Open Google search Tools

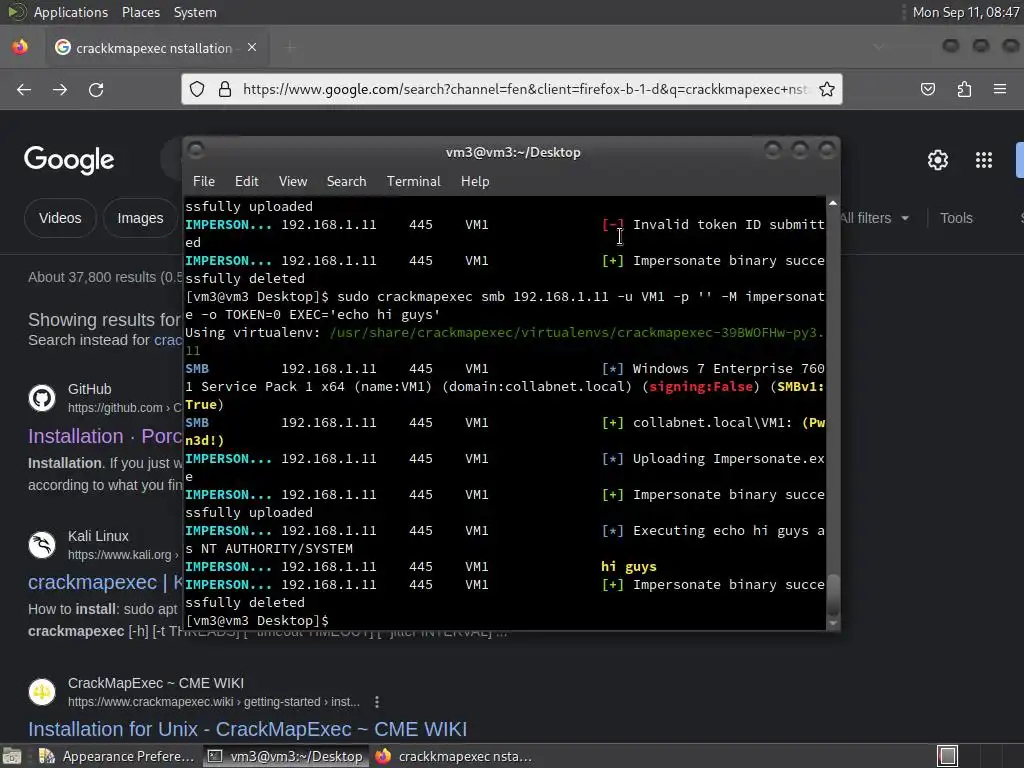coord(956,218)
